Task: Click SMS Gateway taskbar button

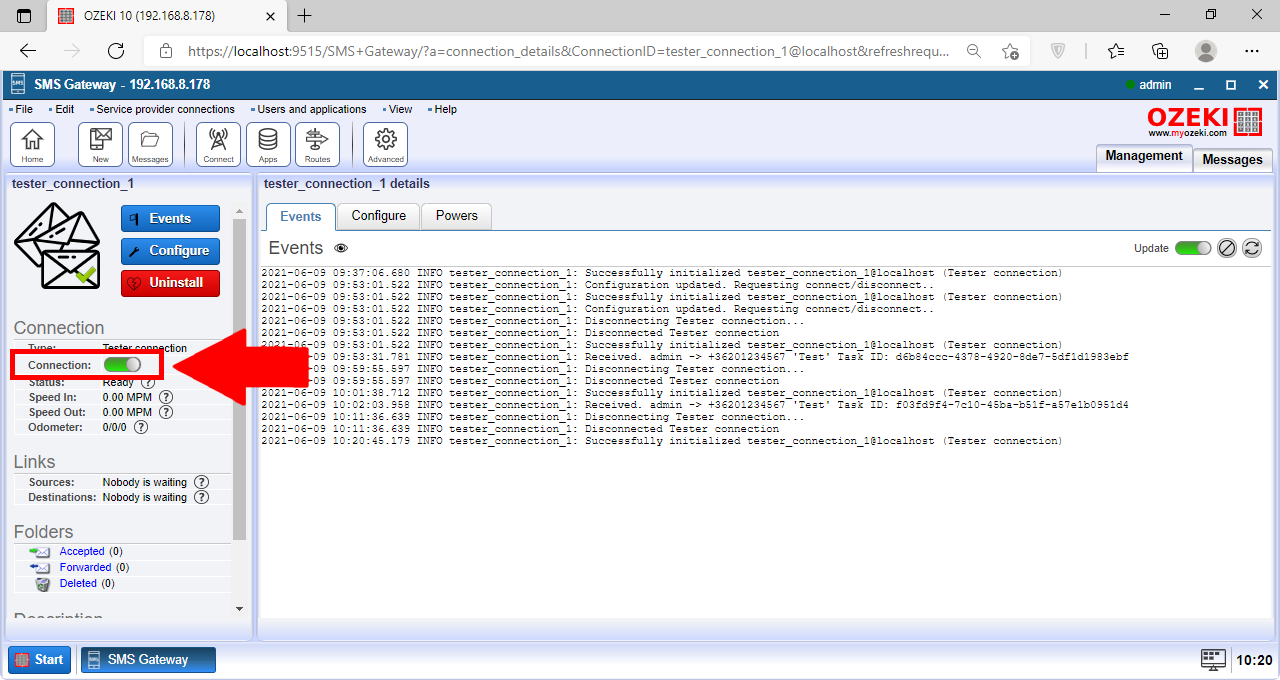Action: pos(148,660)
